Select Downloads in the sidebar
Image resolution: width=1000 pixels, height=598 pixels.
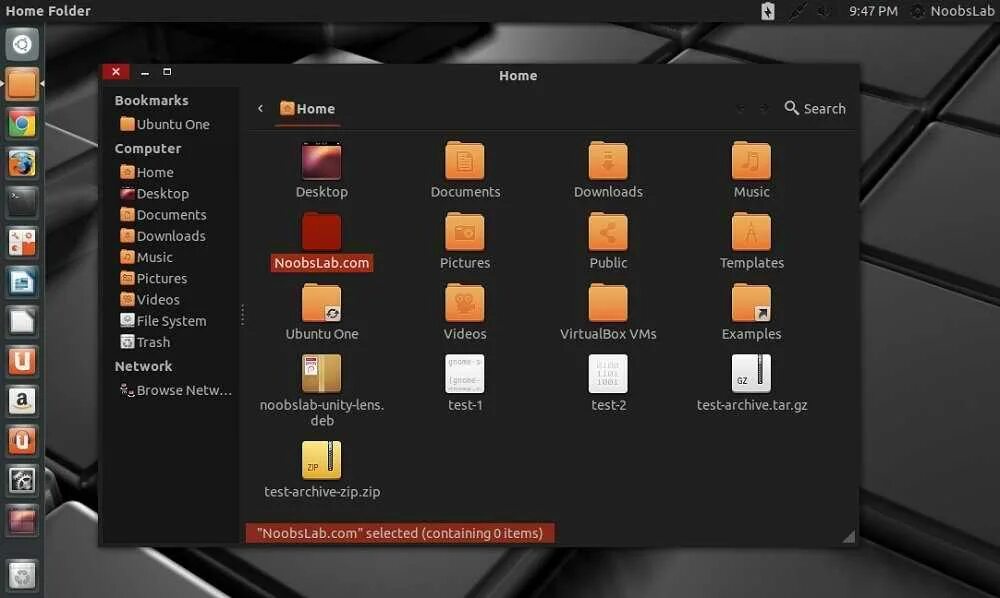click(x=163, y=236)
